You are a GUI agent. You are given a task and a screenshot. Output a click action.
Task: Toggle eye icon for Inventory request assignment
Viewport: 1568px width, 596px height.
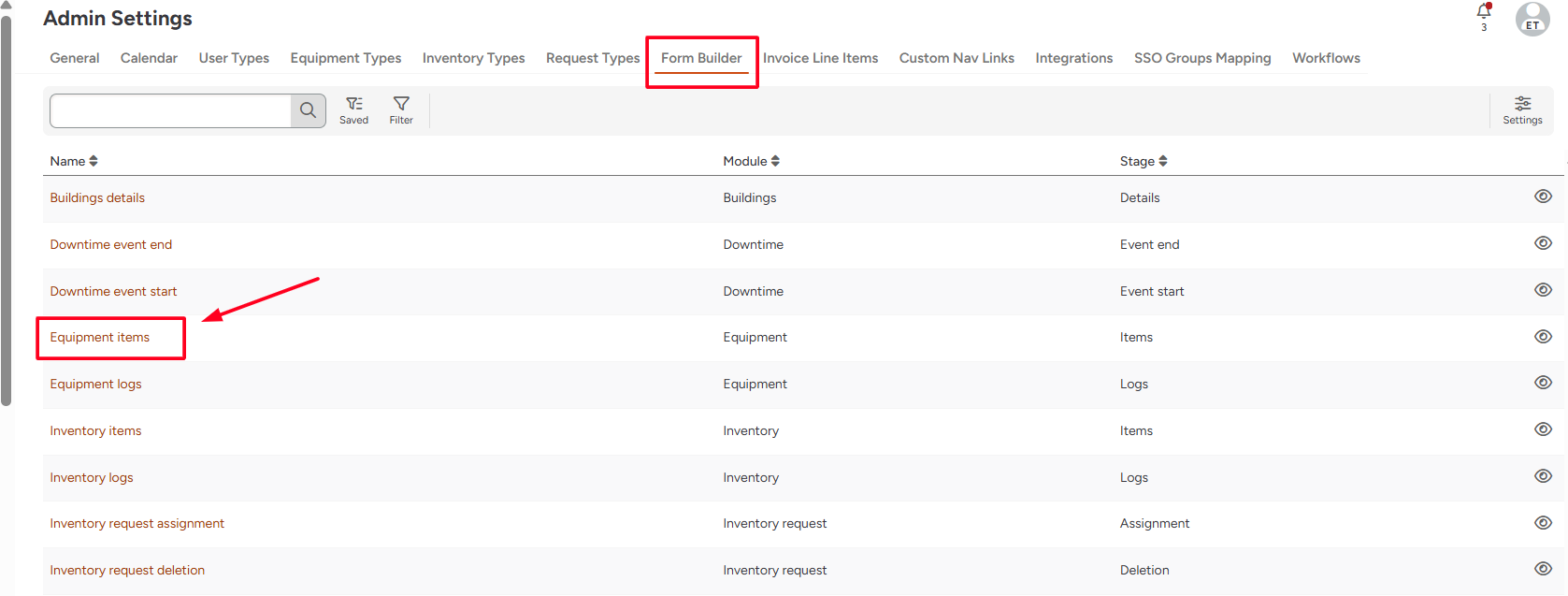coord(1543,523)
